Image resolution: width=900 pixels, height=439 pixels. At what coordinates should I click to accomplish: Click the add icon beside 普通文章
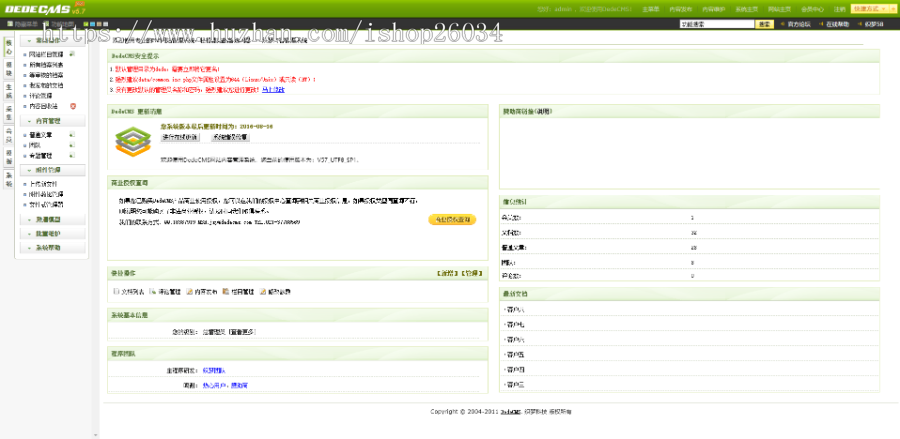[x=72, y=134]
